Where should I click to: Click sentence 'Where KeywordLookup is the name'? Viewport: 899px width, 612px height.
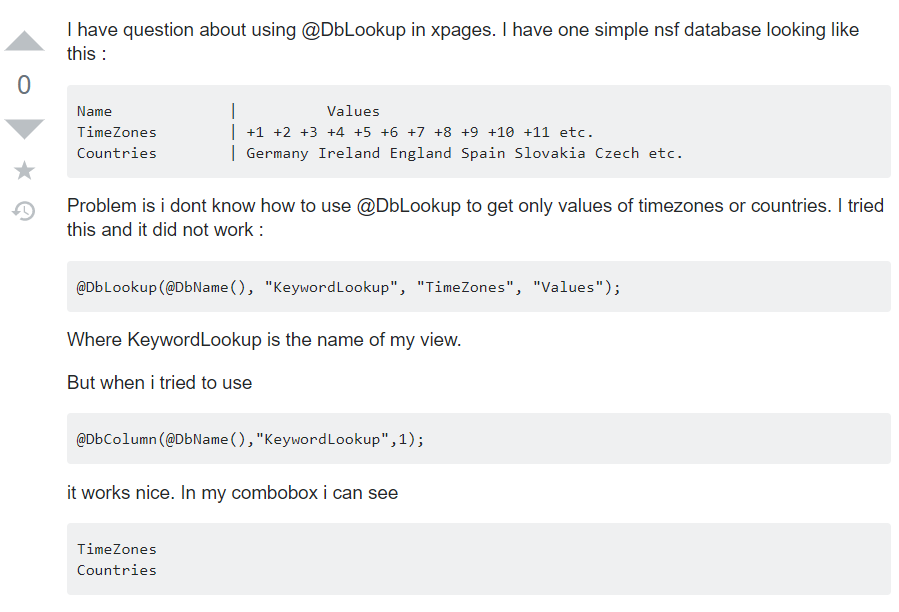(264, 339)
